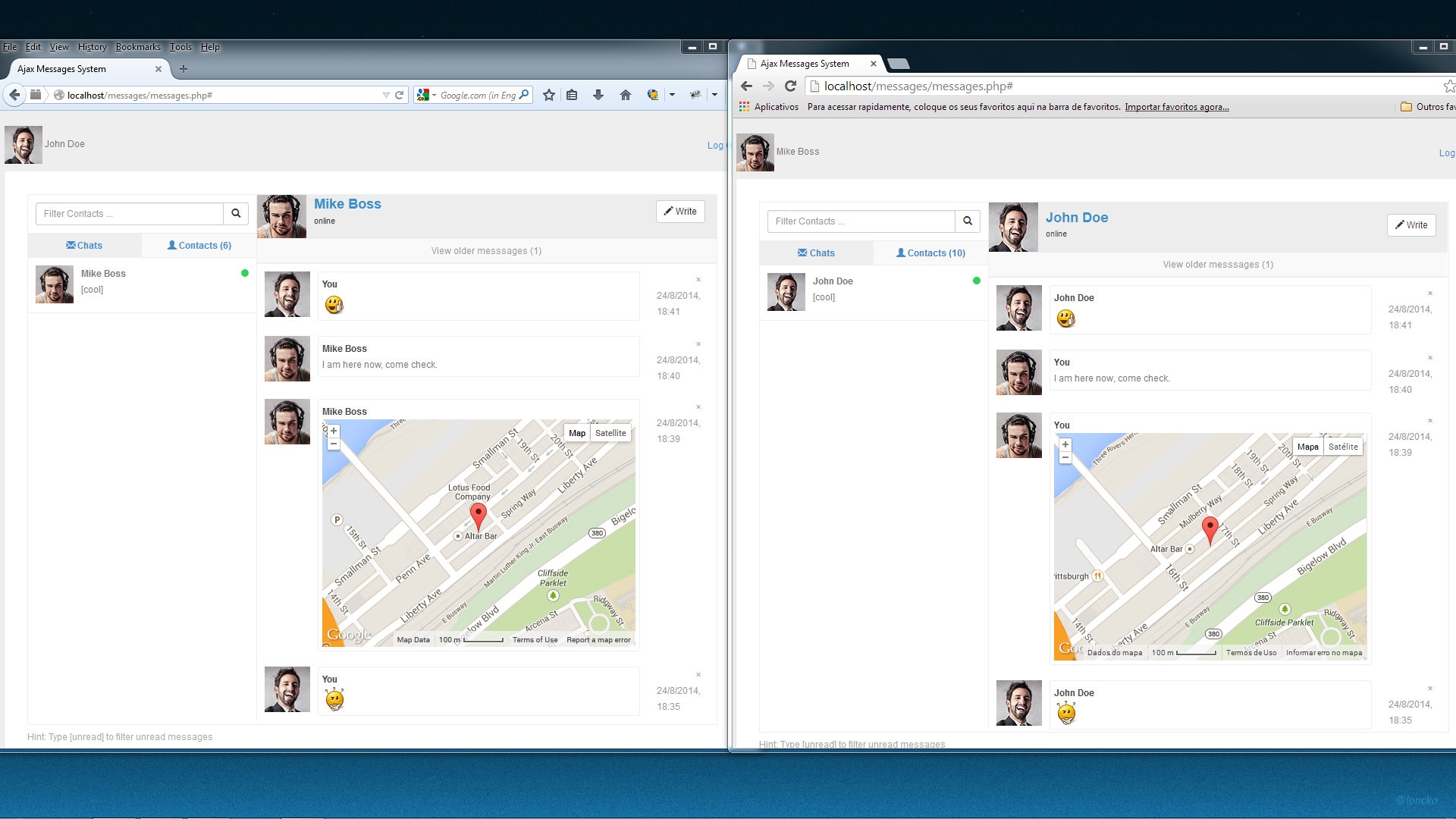Image resolution: width=1456 pixels, height=819 pixels.
Task: Switch to Chats tab in right panel
Action: (x=815, y=253)
